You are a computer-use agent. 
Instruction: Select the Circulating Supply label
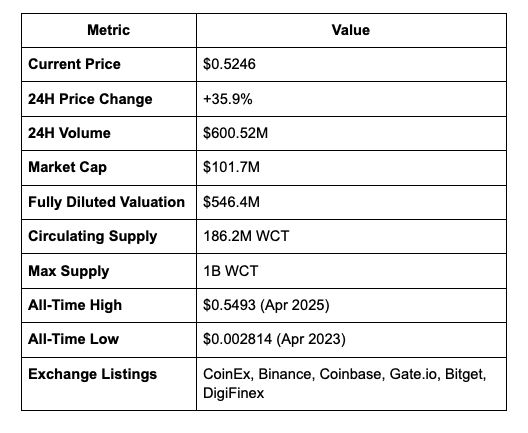[93, 236]
